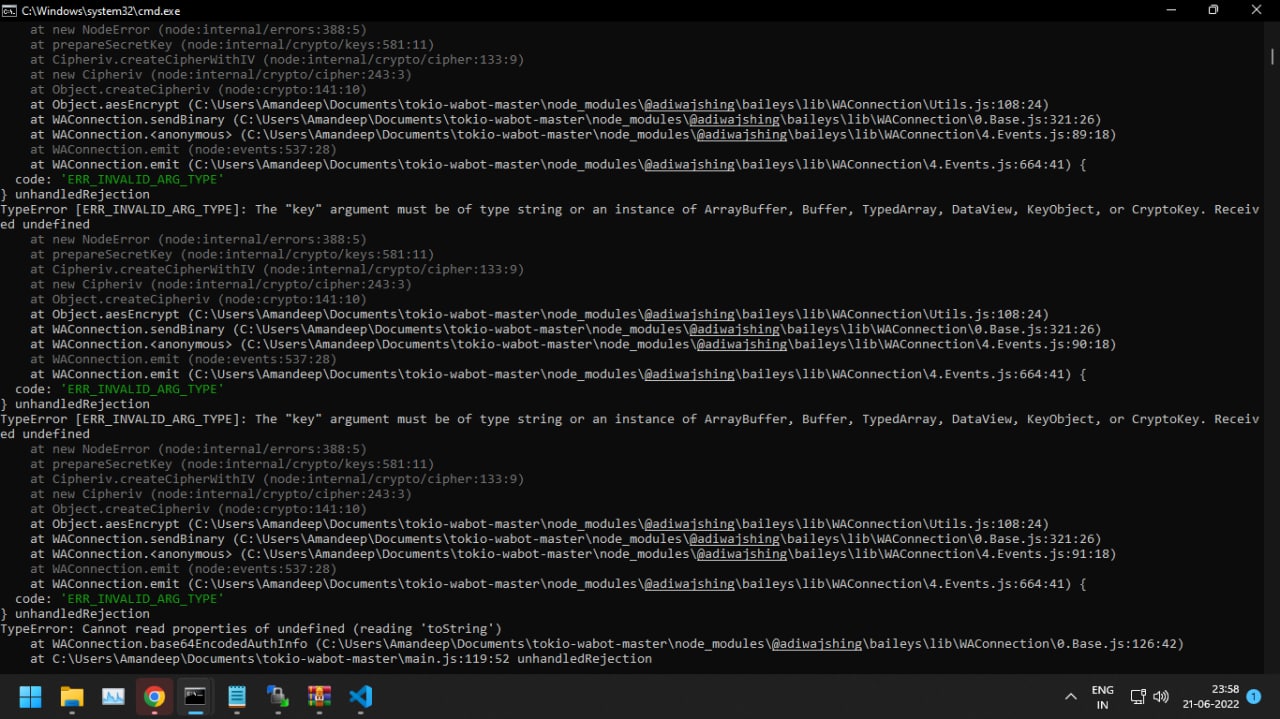Click the stack line ending 4.Events.js:91:18
The image size is (1280, 719).
[573, 554]
